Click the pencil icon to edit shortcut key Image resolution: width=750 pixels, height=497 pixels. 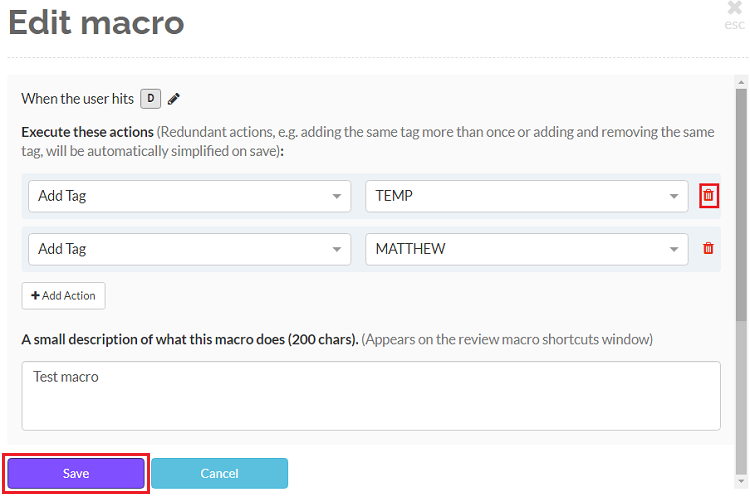coord(174,99)
